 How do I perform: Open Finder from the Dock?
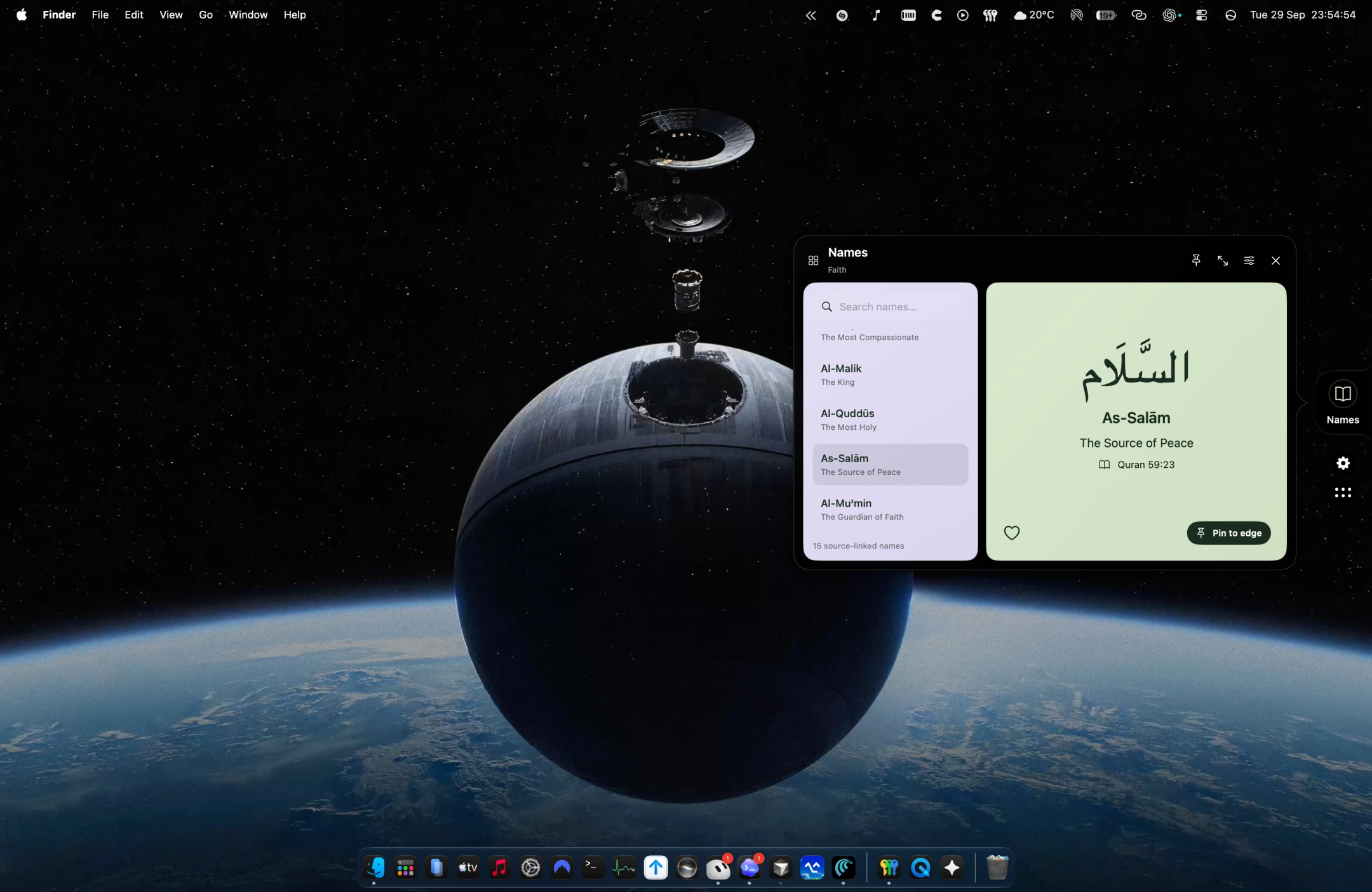pyautogui.click(x=374, y=867)
